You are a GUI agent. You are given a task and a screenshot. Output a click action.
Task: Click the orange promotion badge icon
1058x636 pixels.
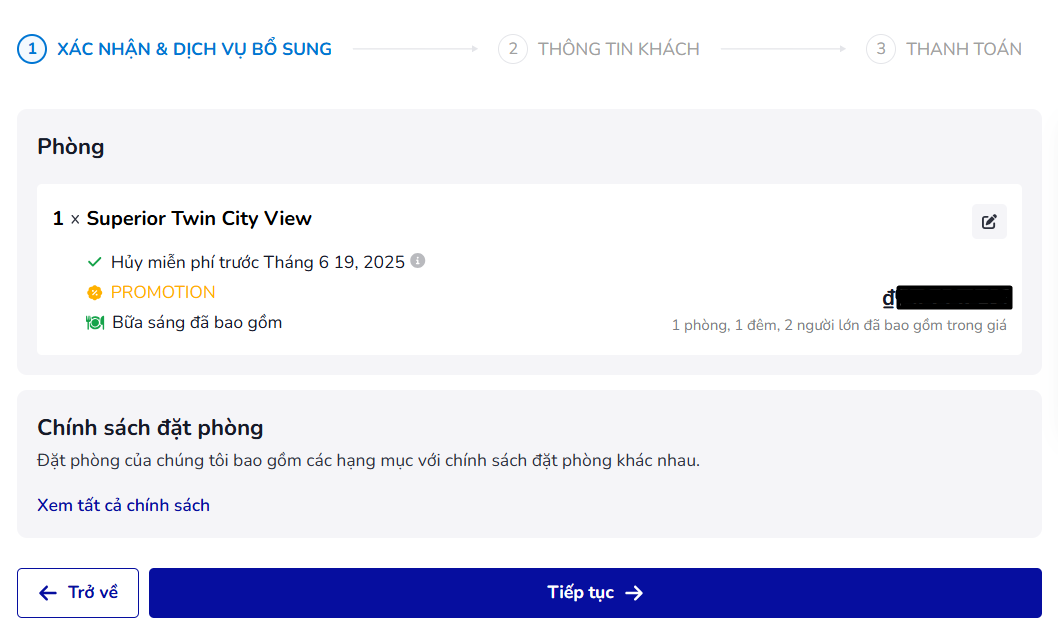pyautogui.click(x=95, y=293)
